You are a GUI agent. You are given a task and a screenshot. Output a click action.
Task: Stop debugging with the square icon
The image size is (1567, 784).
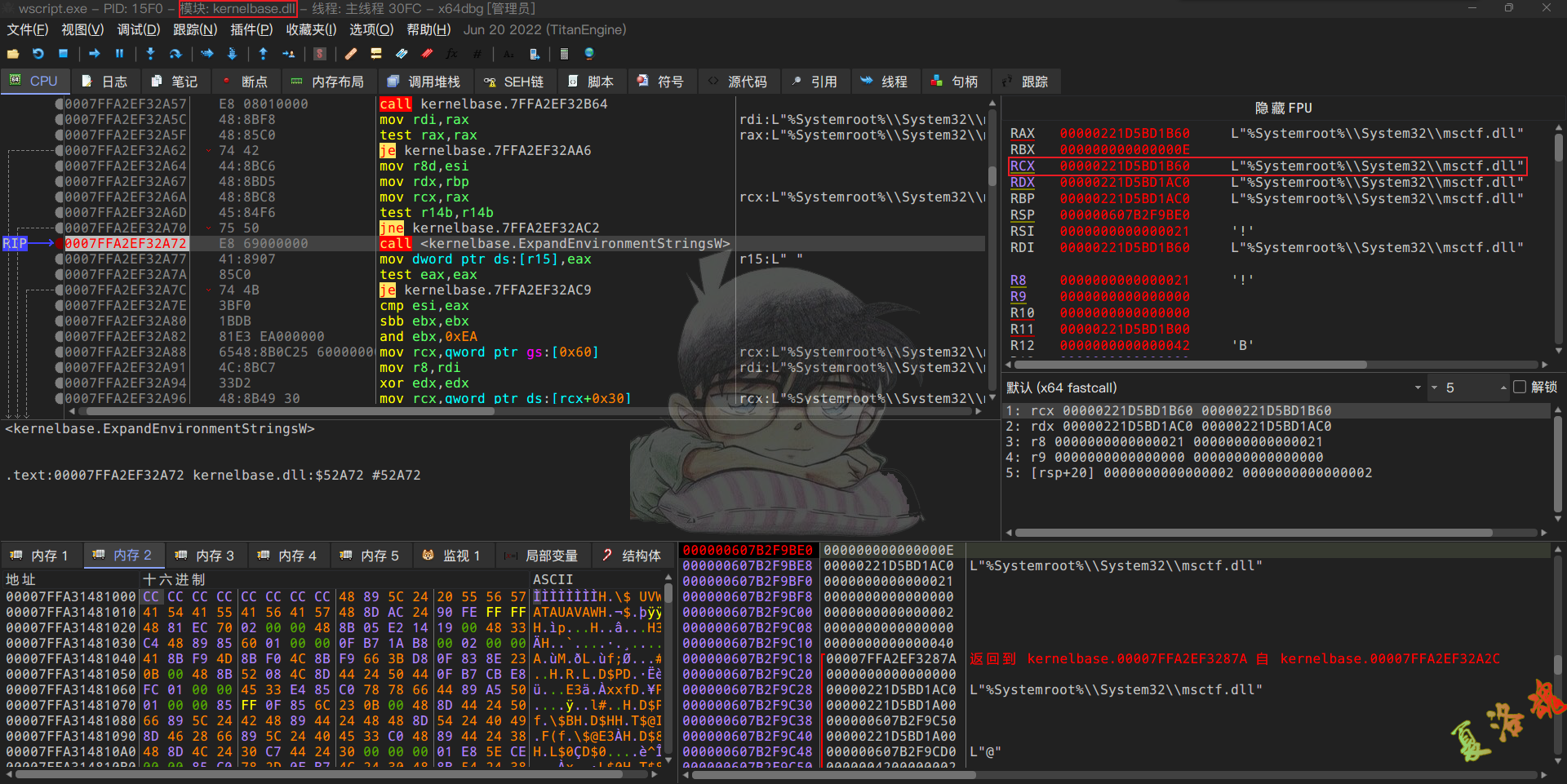[x=63, y=54]
